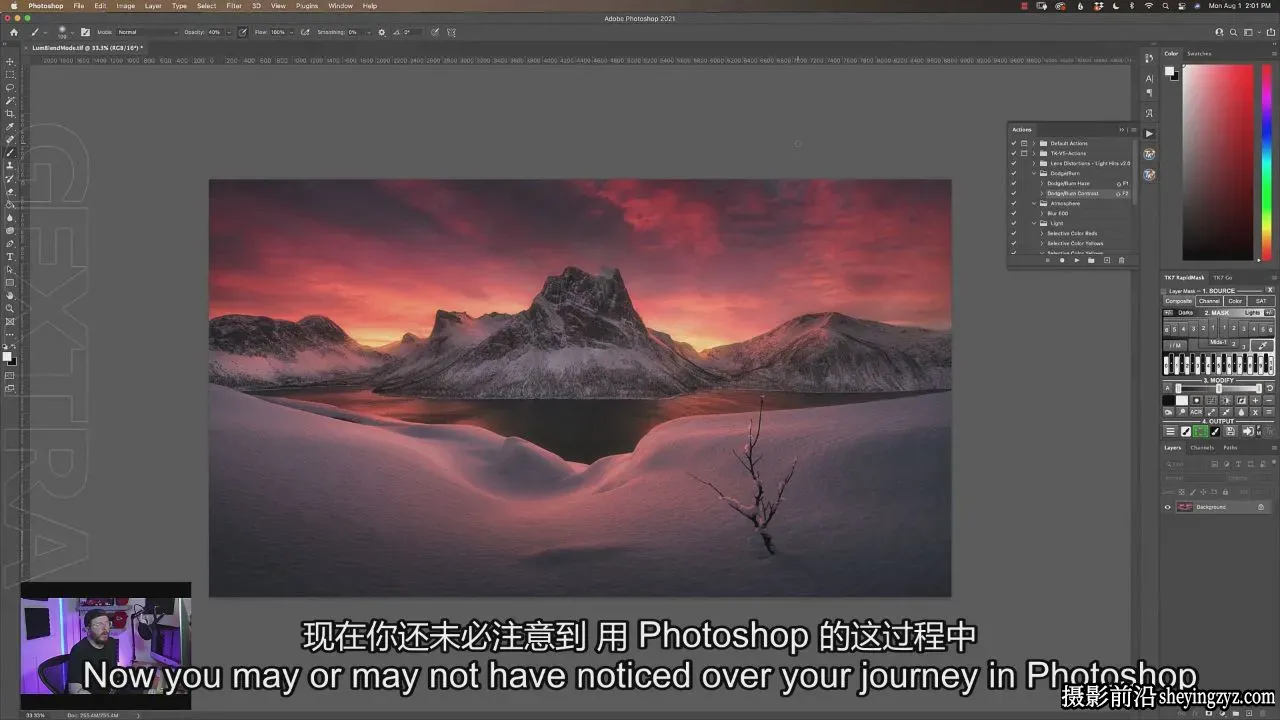Select the Eyedropper tool
This screenshot has width=1280, height=720.
[10, 127]
